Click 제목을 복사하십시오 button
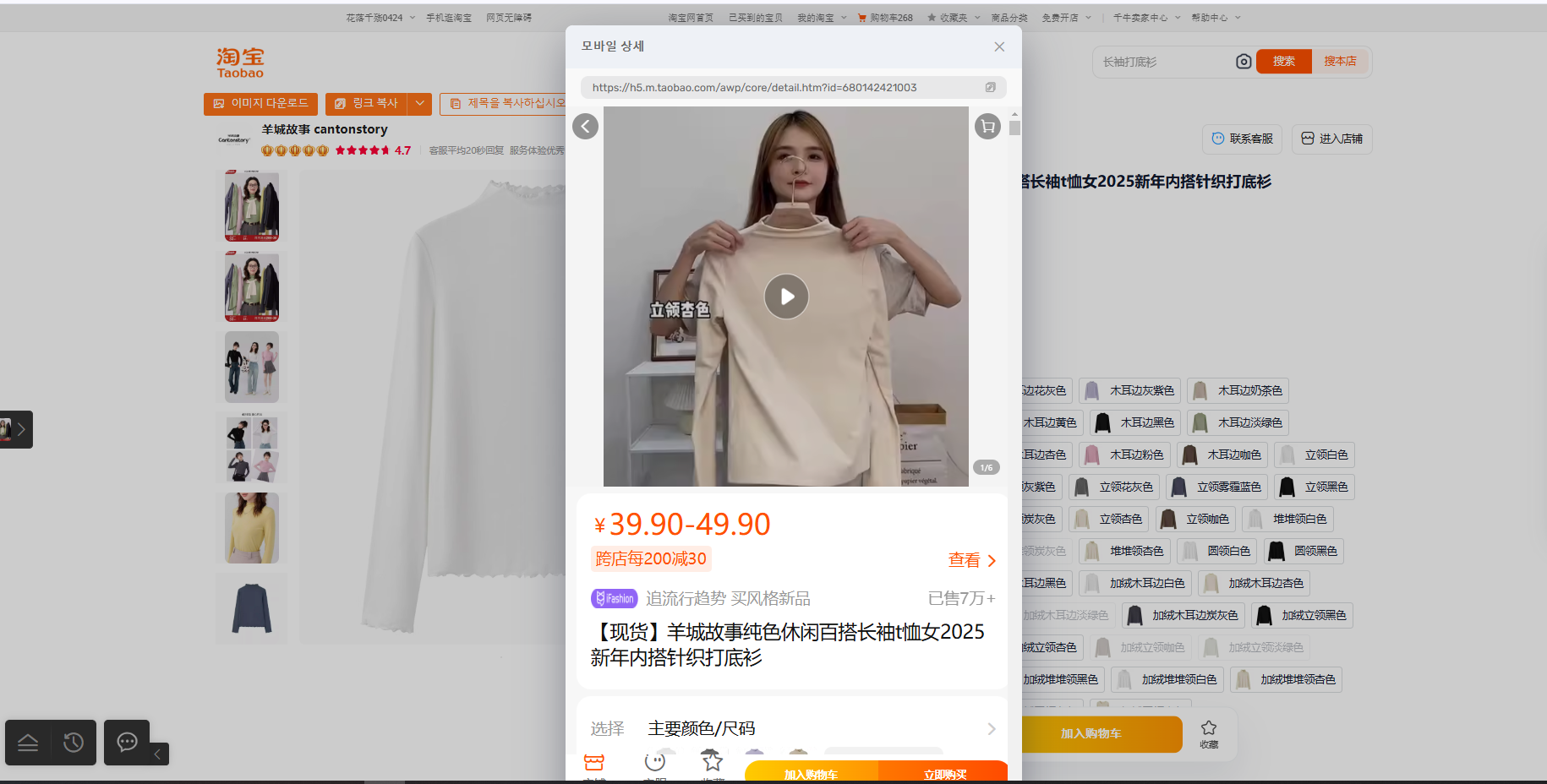 click(505, 103)
